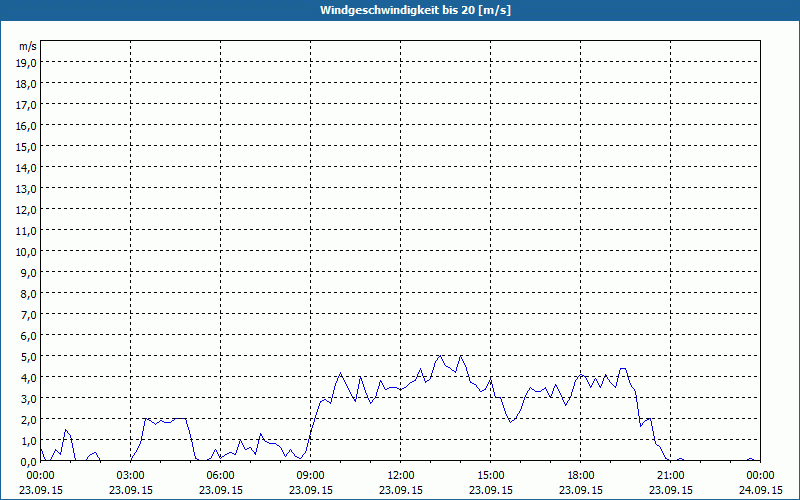
Task: Select the 8,0 y-axis label
Action: click(28, 294)
